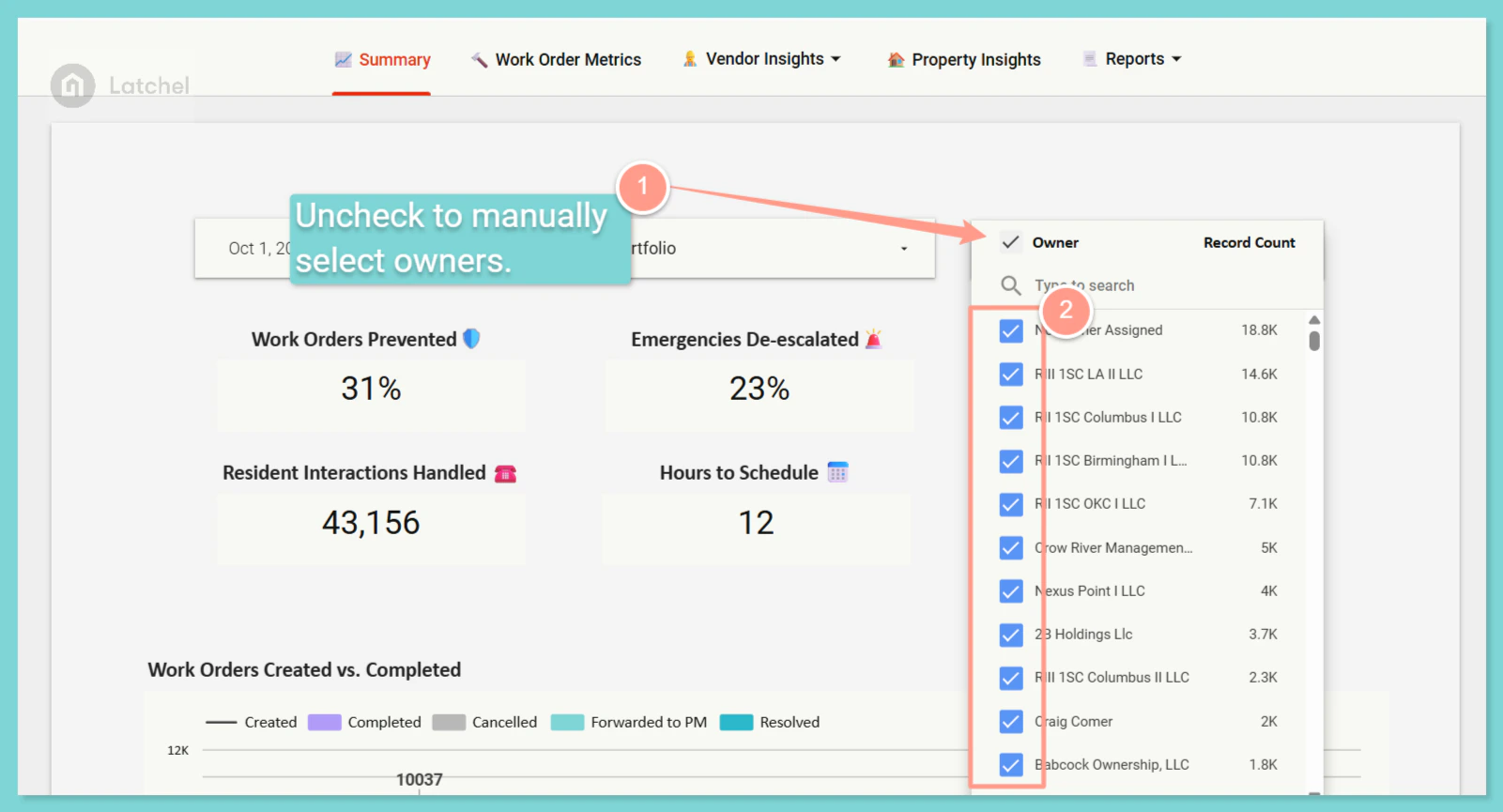This screenshot has width=1503, height=812.
Task: Uncheck the Babcock Ownership, LLC checkbox
Action: click(x=1011, y=764)
